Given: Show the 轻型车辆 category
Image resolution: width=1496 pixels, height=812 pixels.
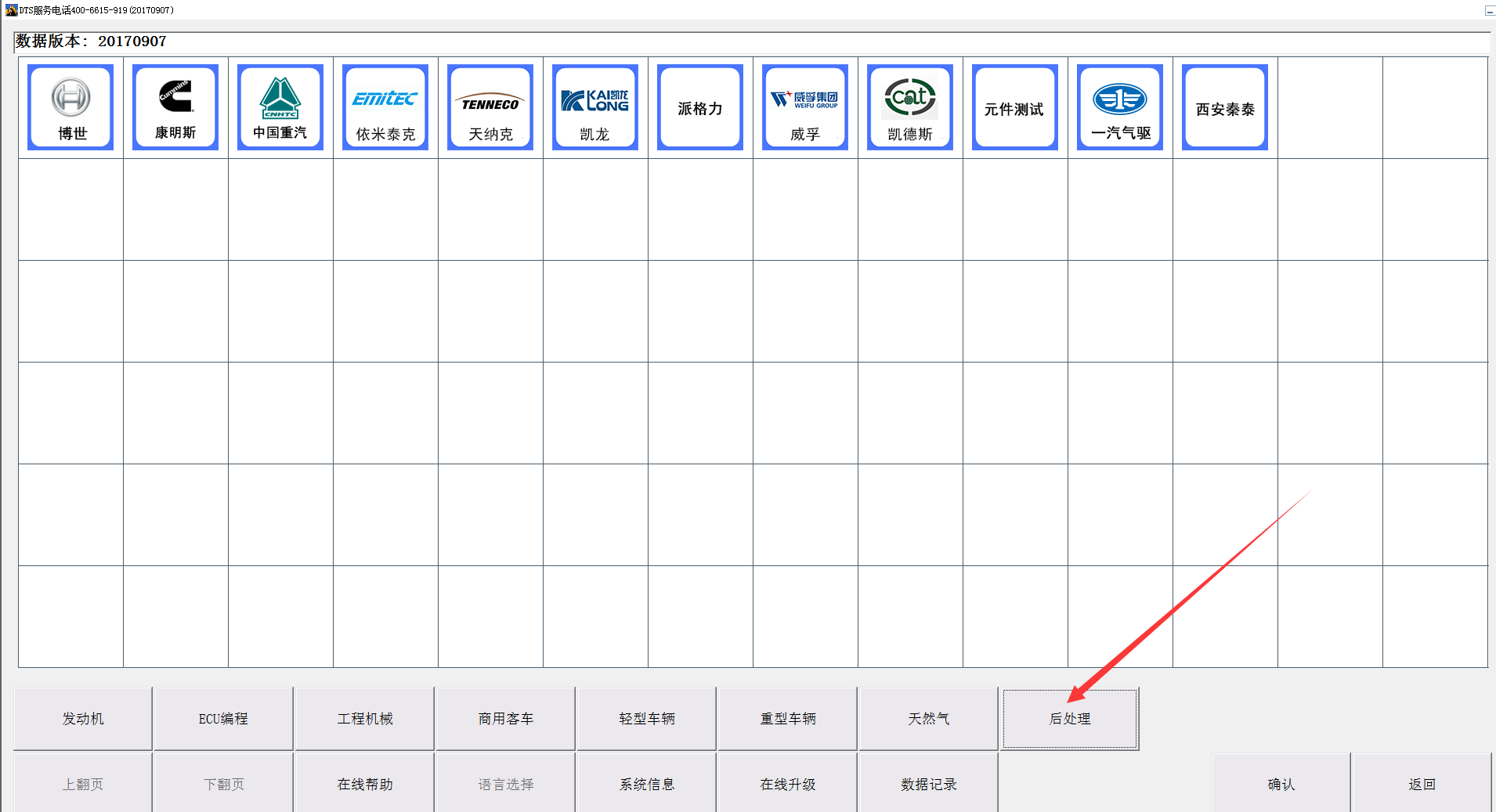Looking at the screenshot, I should pyautogui.click(x=647, y=719).
